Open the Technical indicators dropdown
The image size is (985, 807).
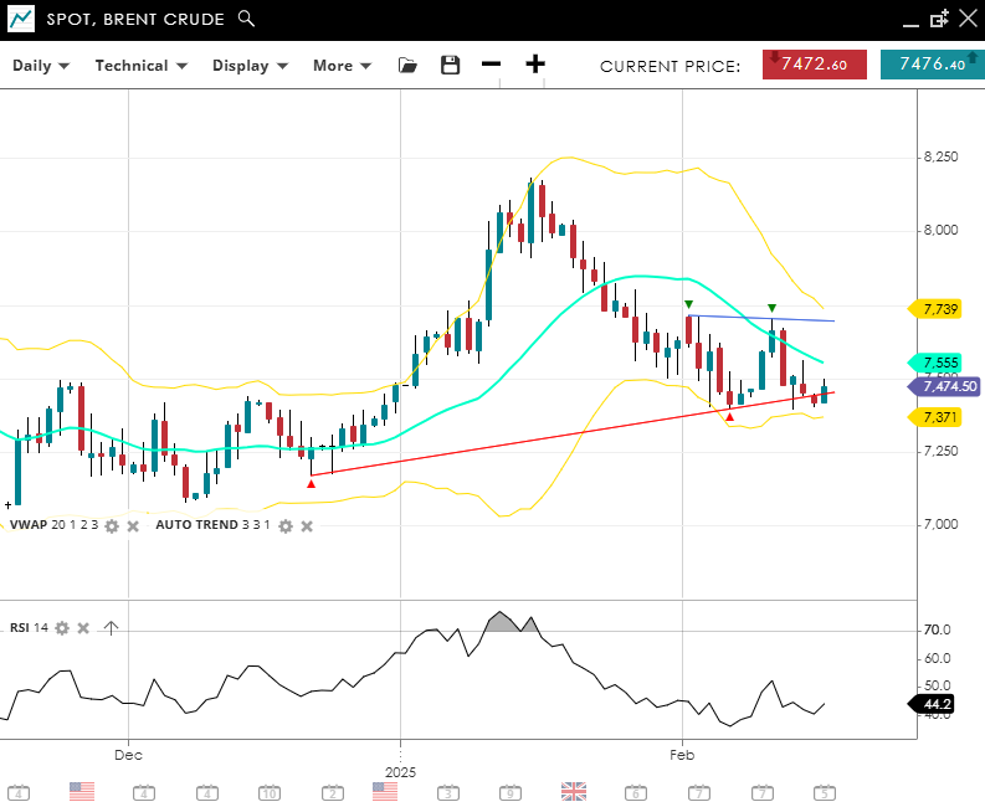(x=141, y=66)
